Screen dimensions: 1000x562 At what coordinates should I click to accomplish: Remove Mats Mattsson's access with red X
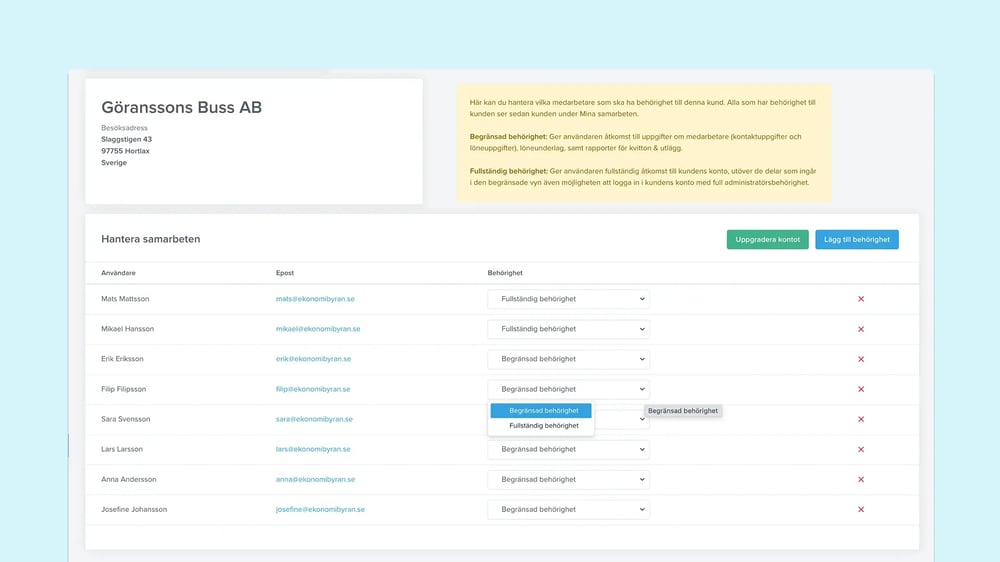pyautogui.click(x=861, y=299)
